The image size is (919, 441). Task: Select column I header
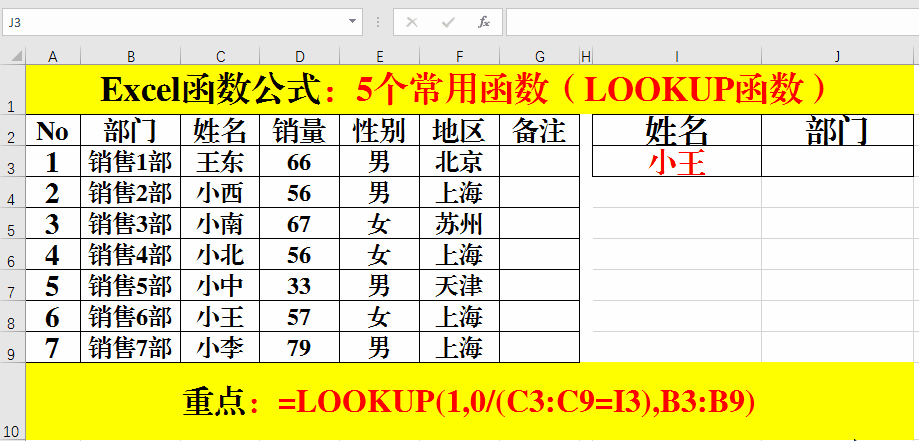point(677,56)
